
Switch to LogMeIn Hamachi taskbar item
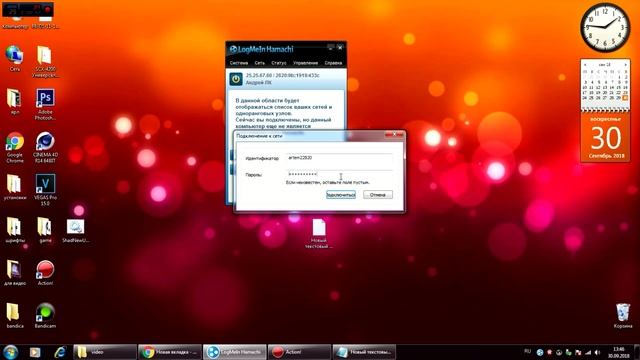[235, 352]
